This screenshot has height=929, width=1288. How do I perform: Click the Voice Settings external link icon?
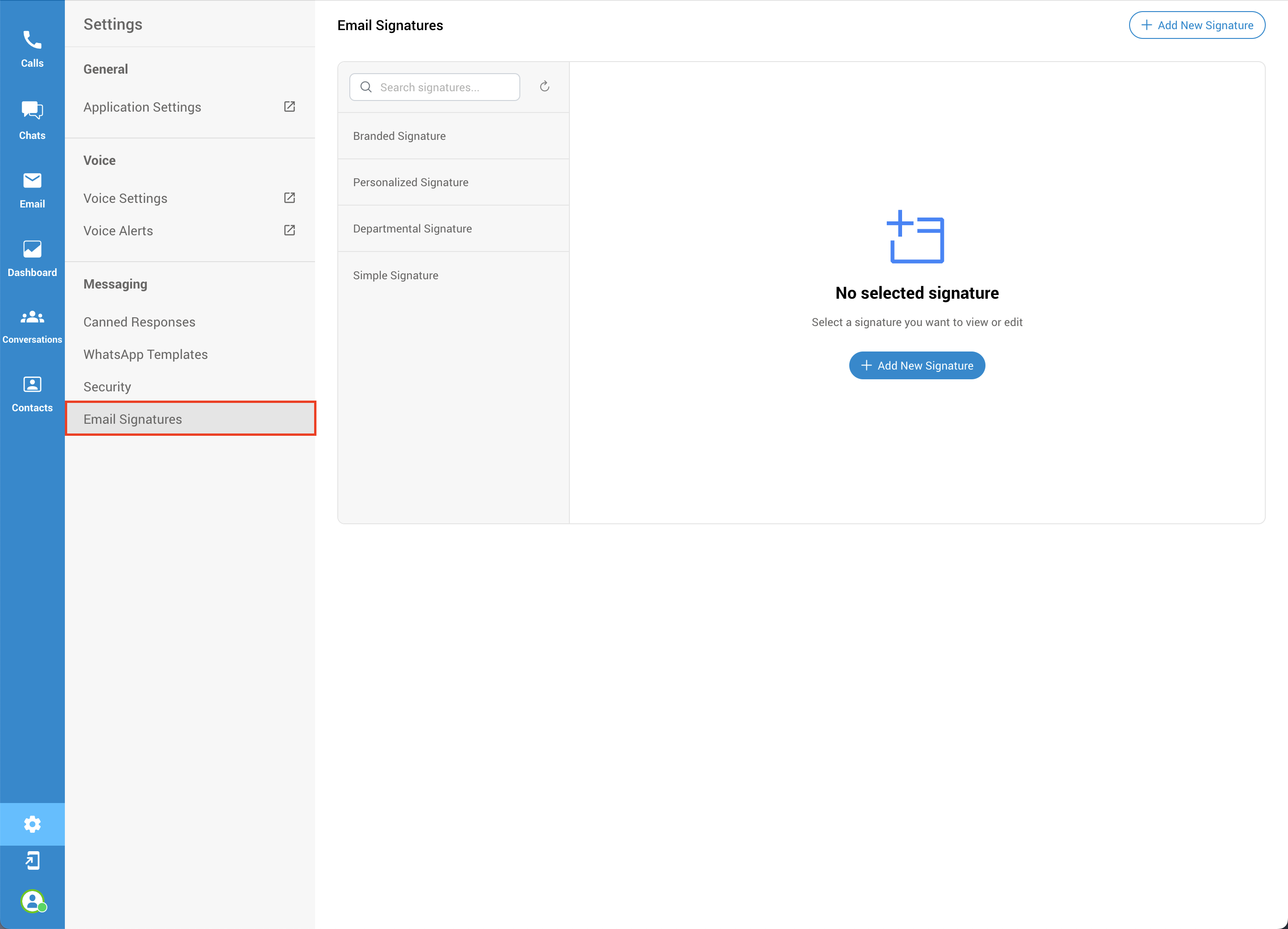[x=289, y=197]
